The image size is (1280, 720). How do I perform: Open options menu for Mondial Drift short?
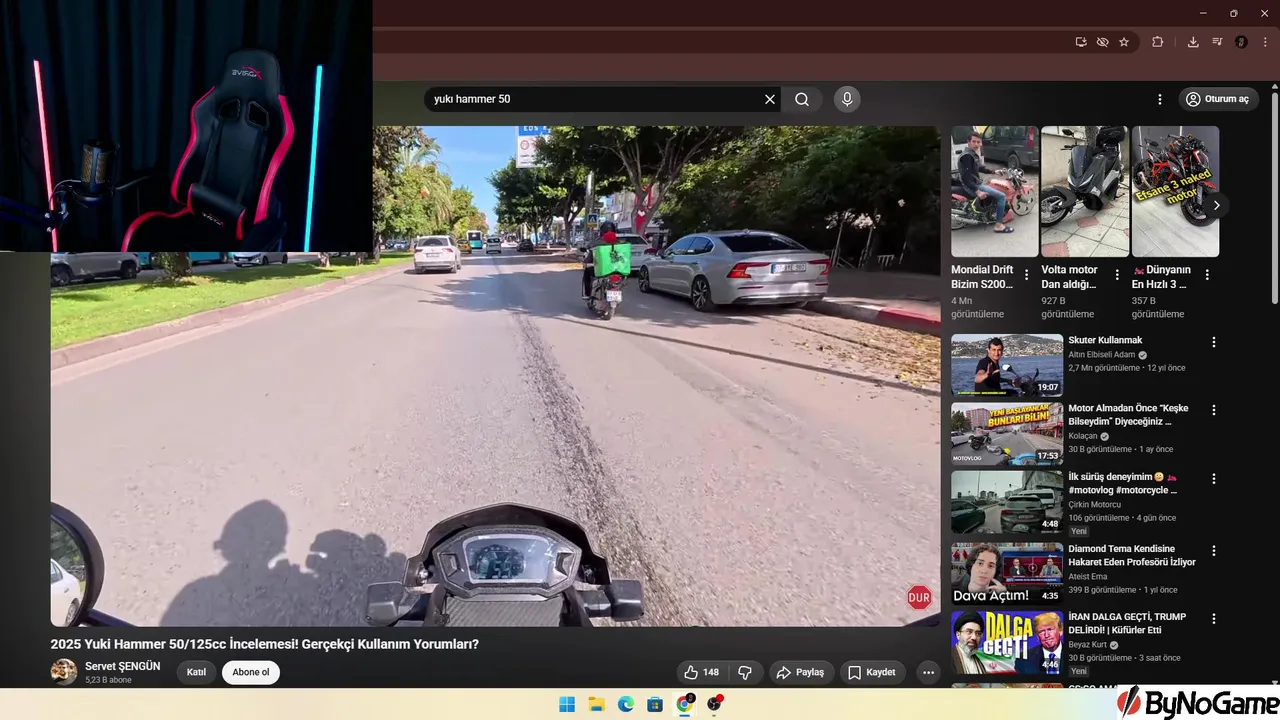[1026, 275]
